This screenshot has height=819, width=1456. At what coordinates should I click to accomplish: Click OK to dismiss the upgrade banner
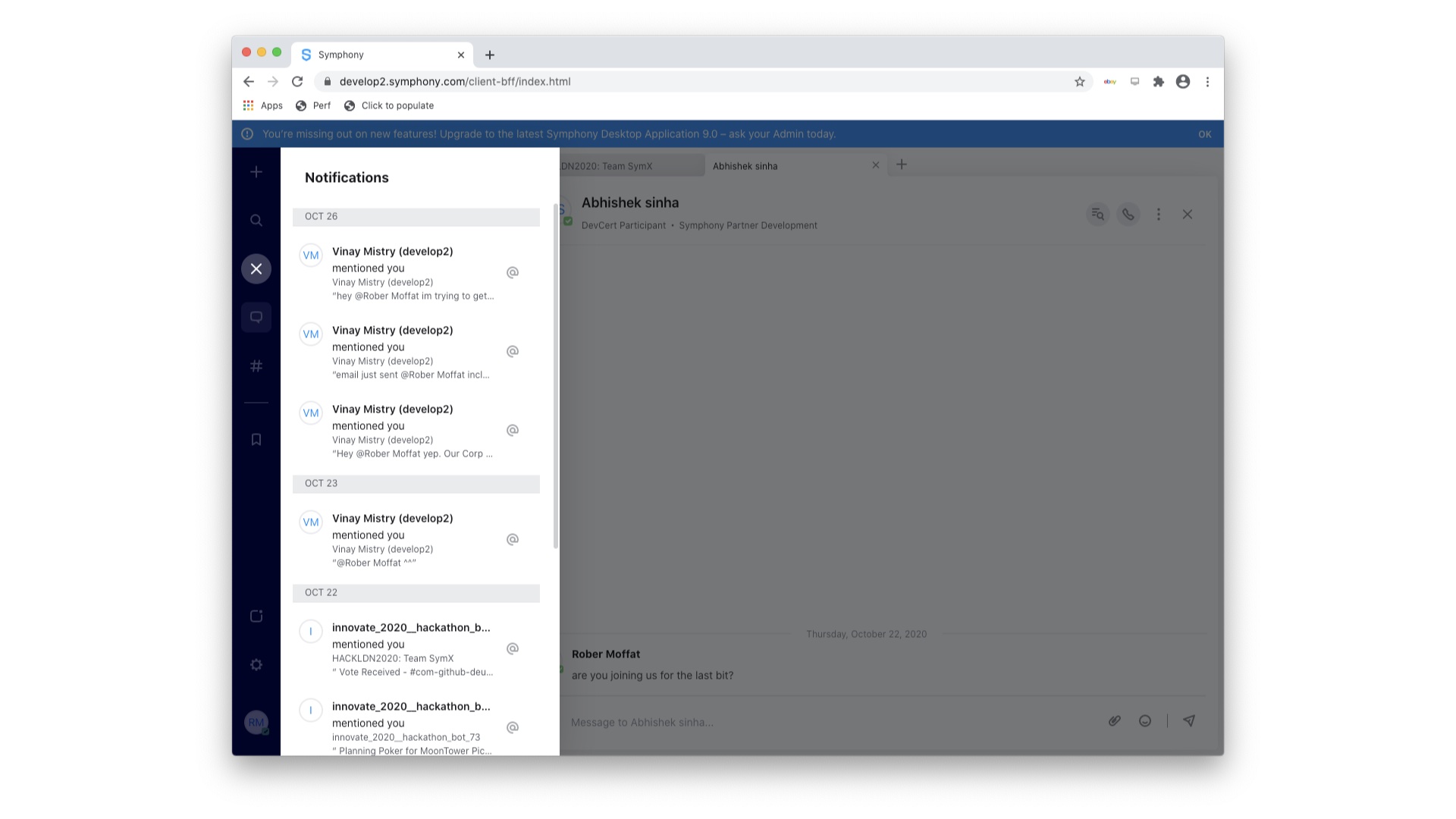(x=1204, y=134)
